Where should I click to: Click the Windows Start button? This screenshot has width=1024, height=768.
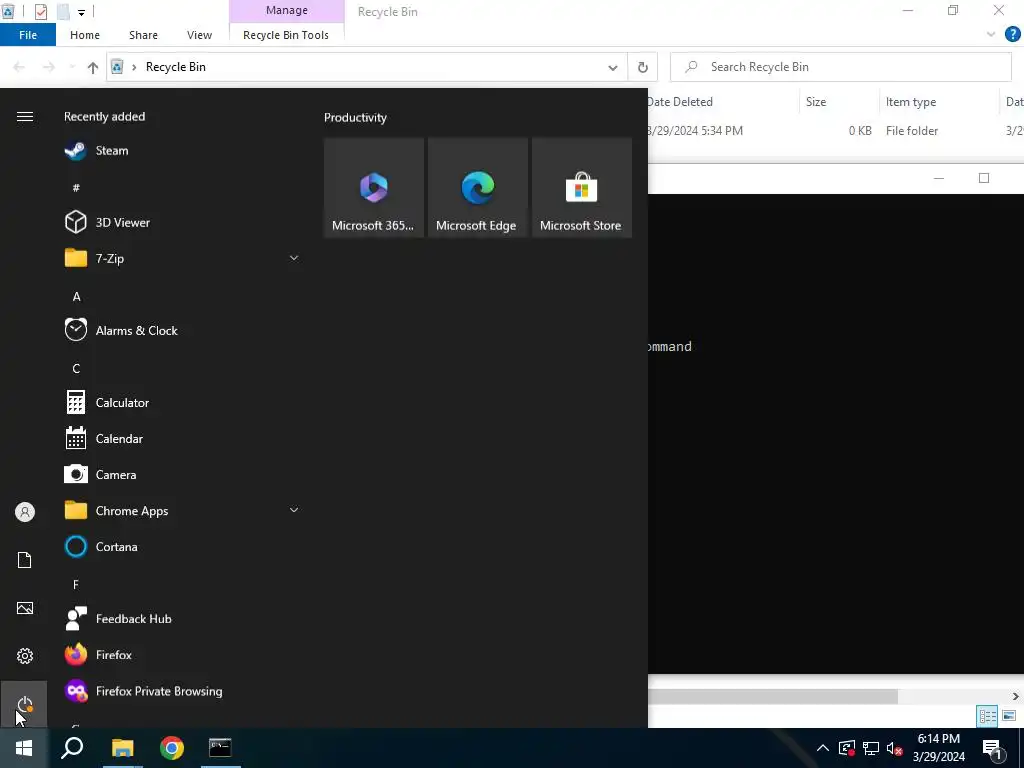coord(24,748)
